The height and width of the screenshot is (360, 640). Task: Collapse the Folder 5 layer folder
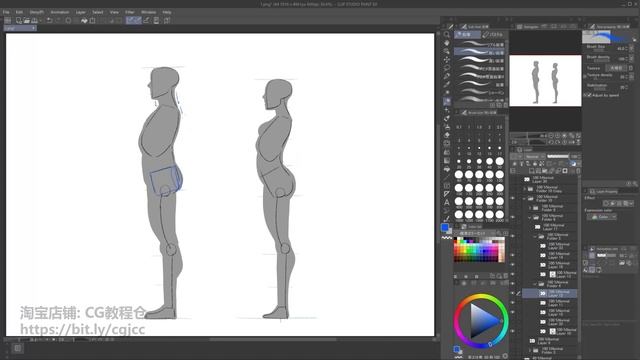(x=535, y=236)
